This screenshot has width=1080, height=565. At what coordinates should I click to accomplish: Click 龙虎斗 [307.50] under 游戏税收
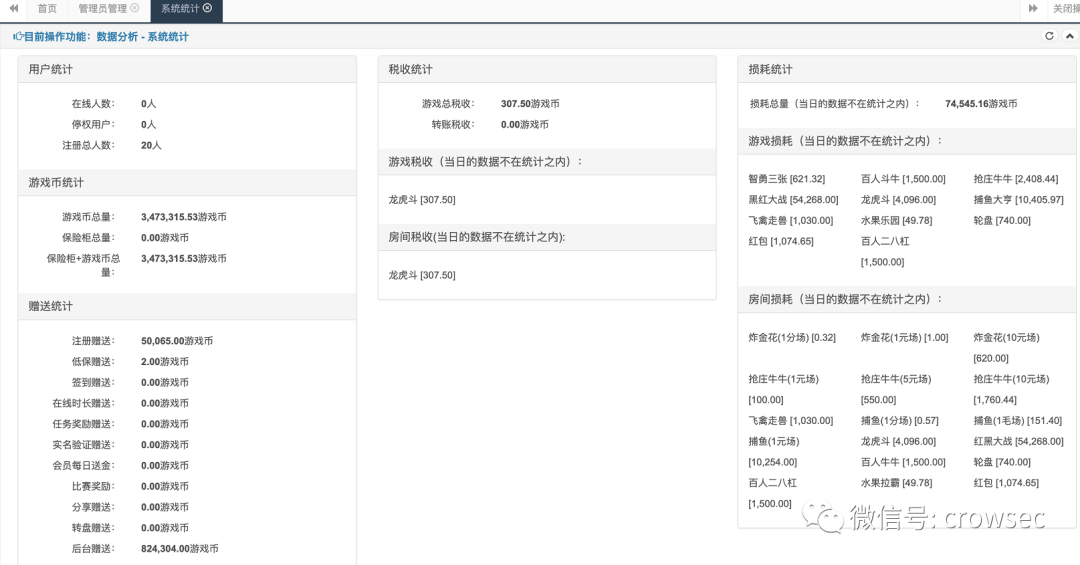422,200
